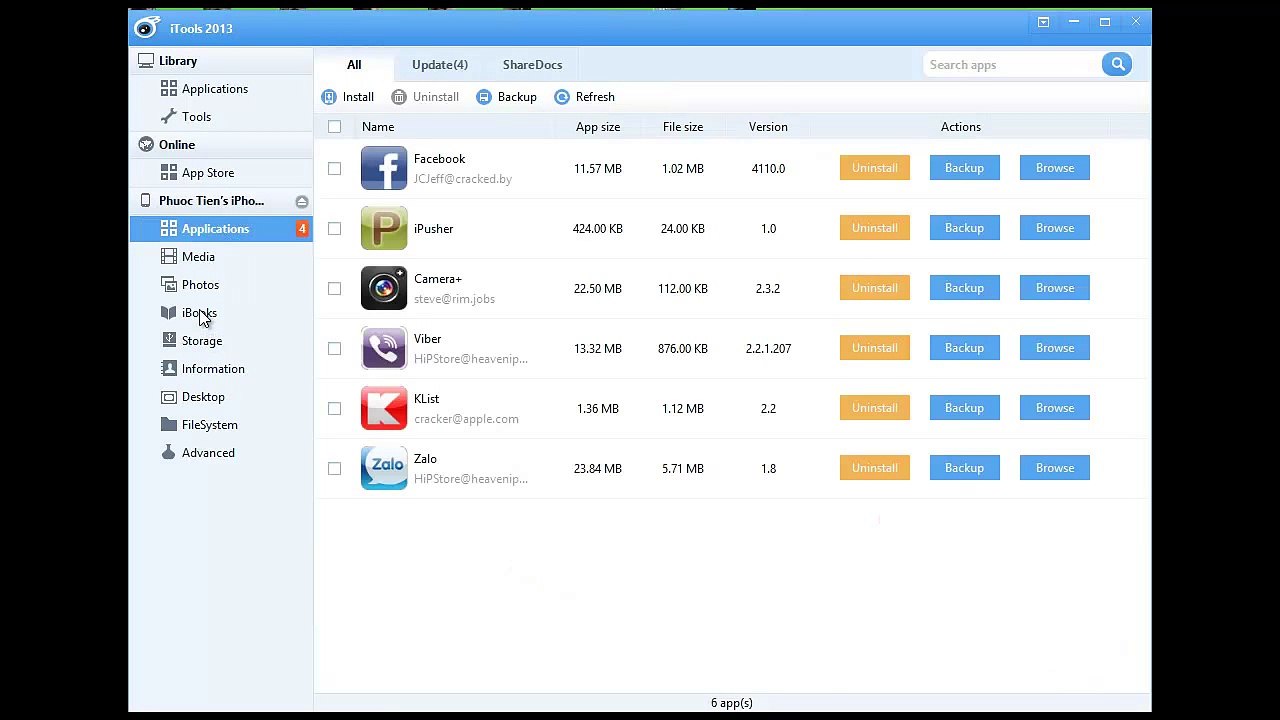Click the Facebook app icon
1280x720 pixels.
tap(384, 168)
